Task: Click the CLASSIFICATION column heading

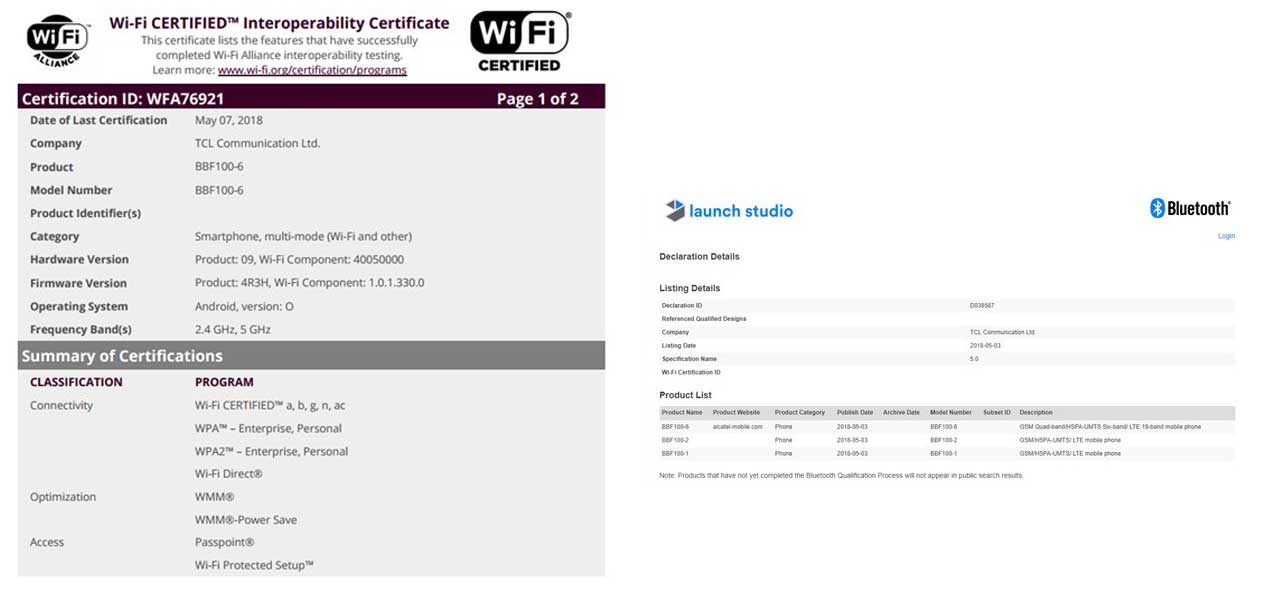Action: (76, 382)
